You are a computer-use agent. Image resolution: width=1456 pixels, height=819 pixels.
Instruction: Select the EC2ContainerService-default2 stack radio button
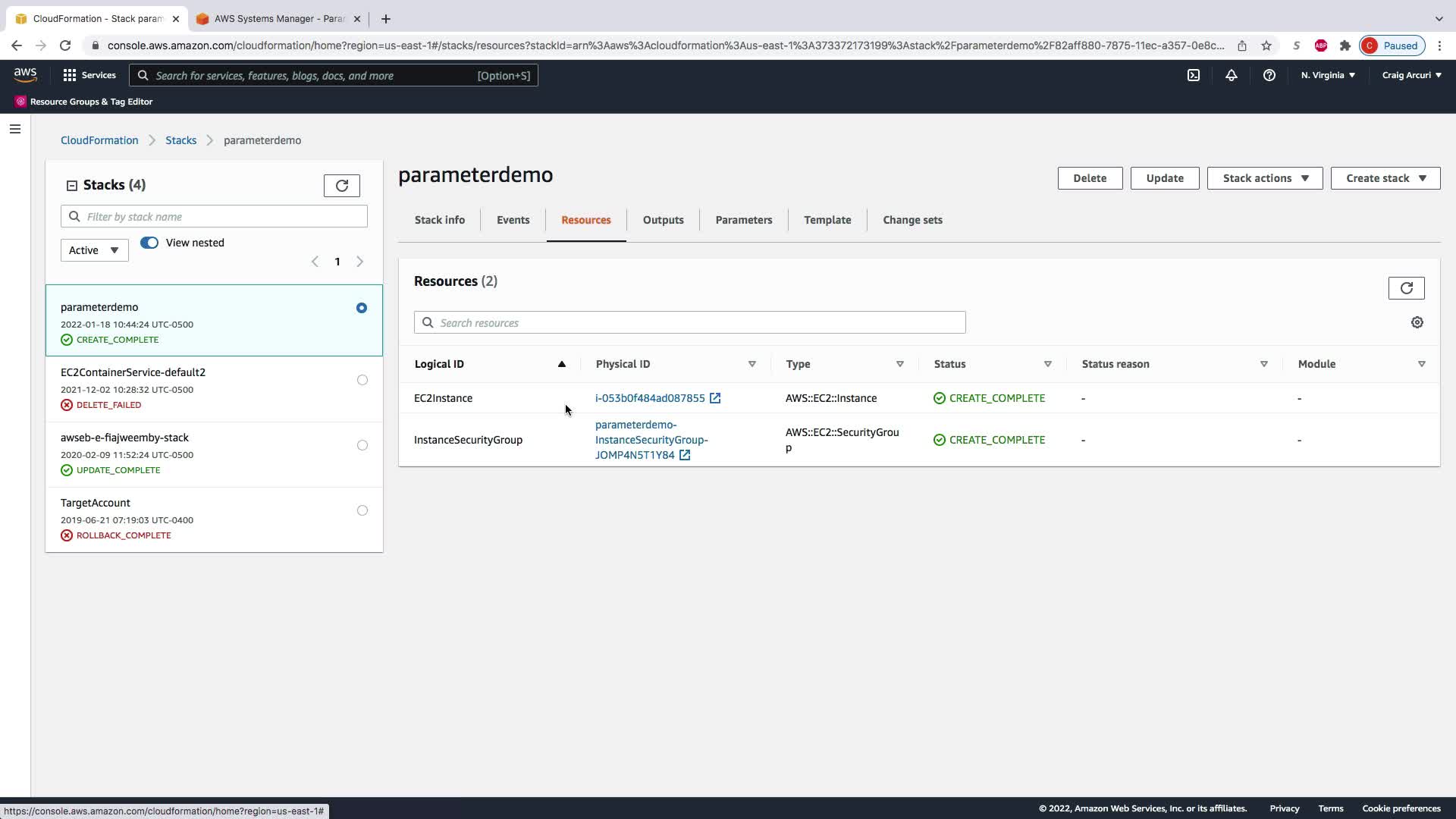click(362, 380)
